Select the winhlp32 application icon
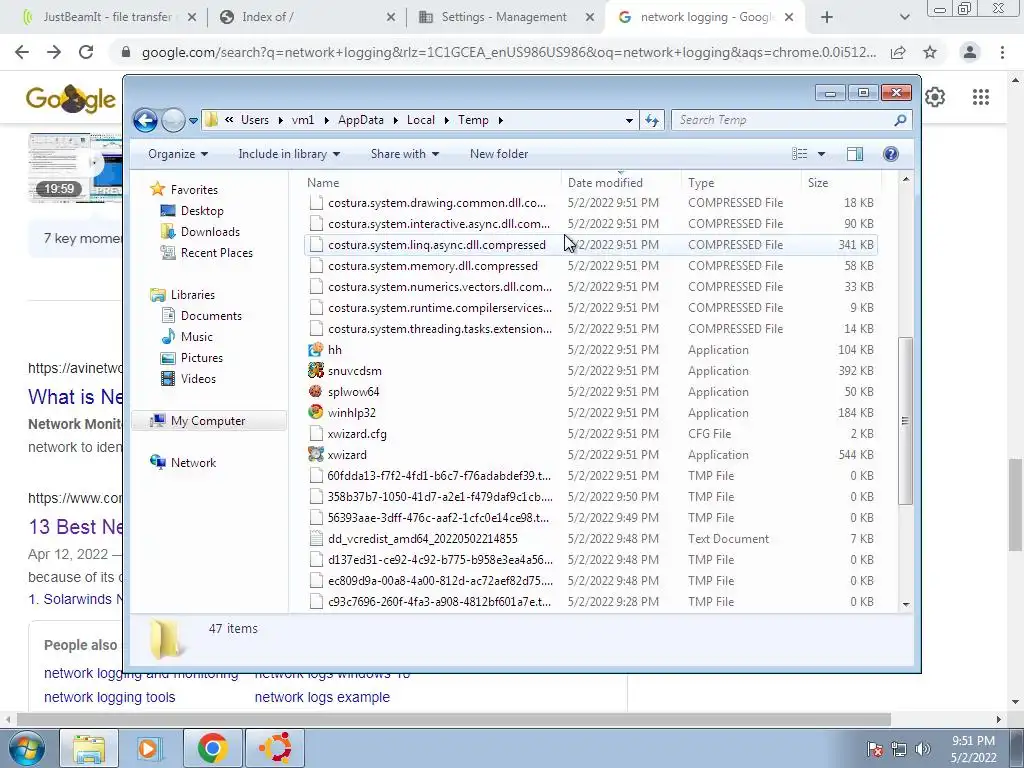This screenshot has width=1024, height=768. click(x=316, y=413)
